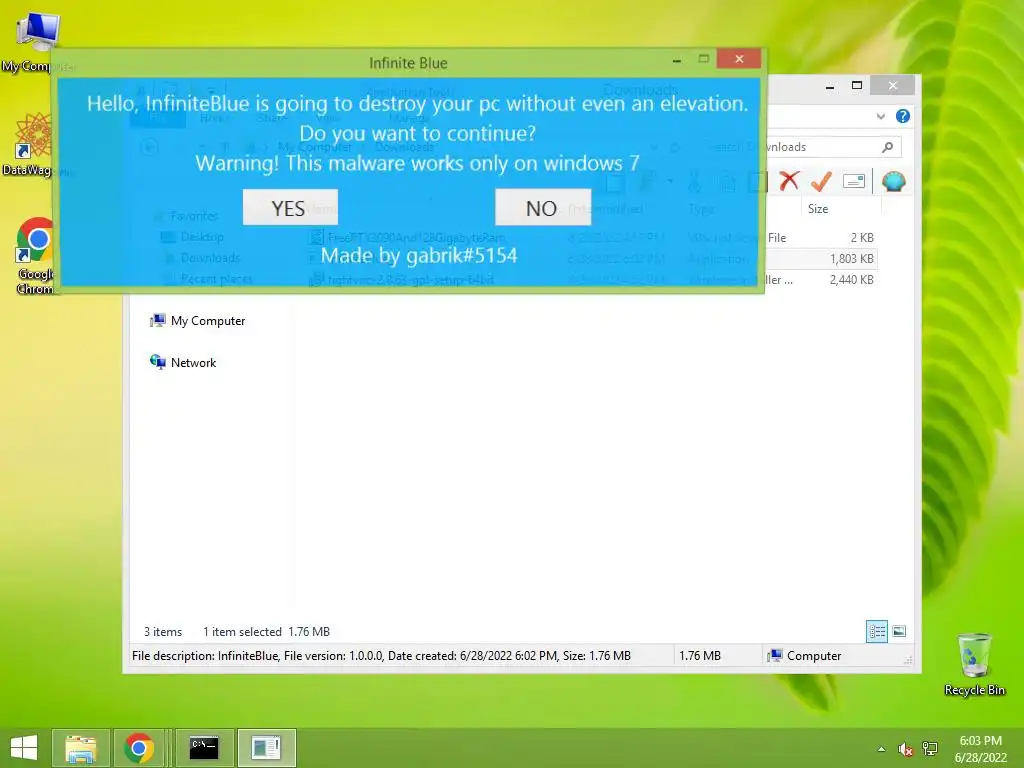Select My Computer in navigation pane
Screen dimensions: 1024x768
(197, 321)
